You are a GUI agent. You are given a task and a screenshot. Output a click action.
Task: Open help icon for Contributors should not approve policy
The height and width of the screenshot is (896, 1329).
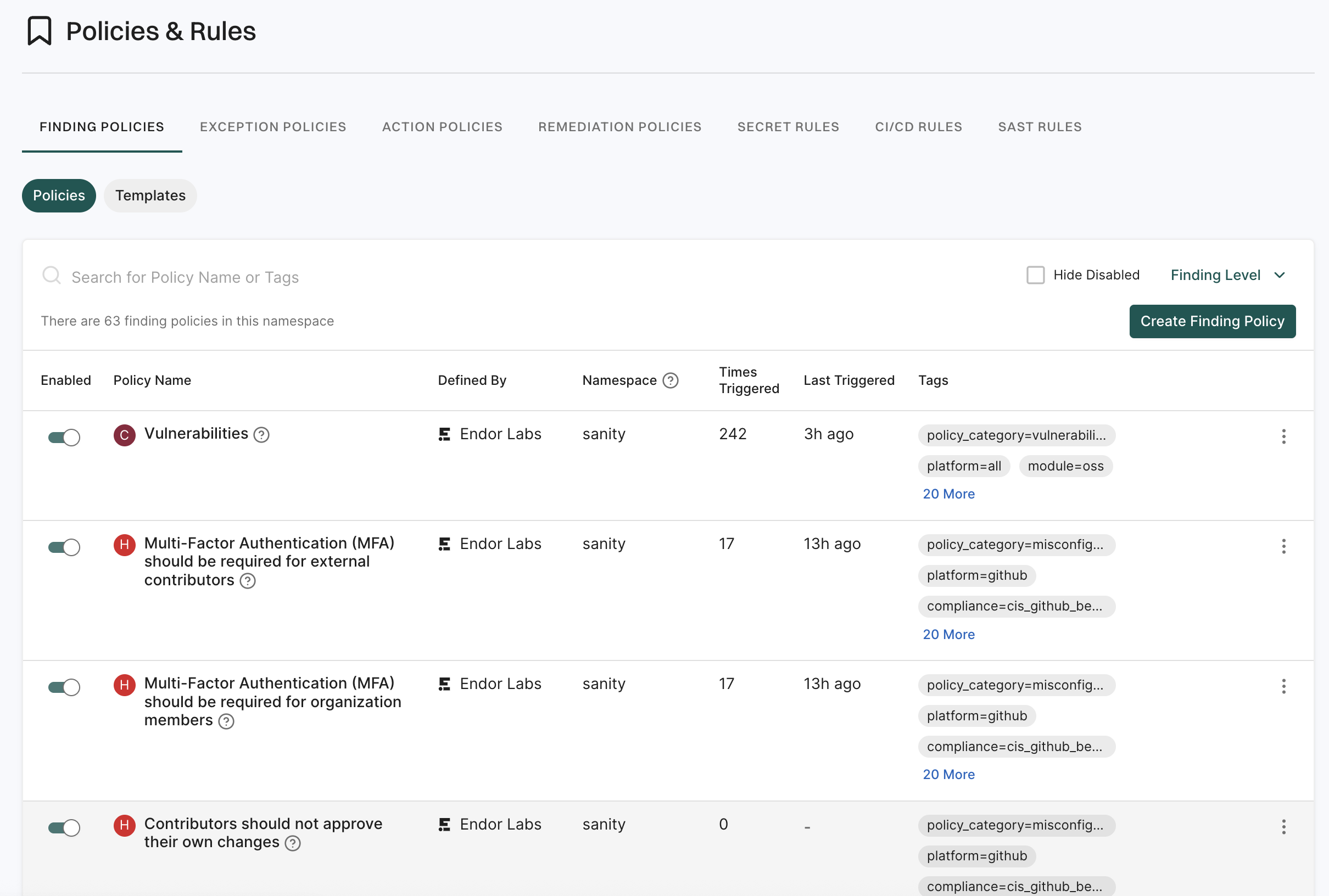[293, 843]
